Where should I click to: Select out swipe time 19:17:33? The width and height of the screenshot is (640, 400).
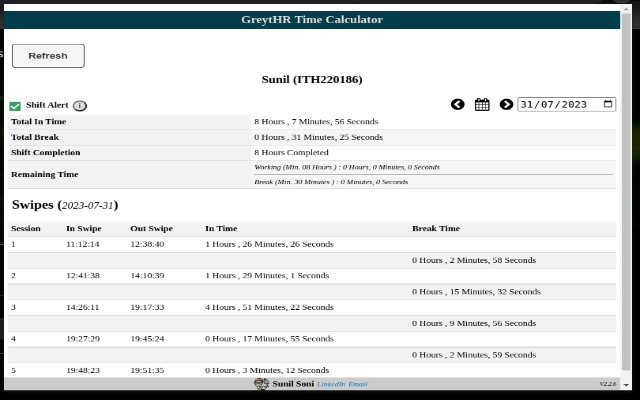point(147,307)
